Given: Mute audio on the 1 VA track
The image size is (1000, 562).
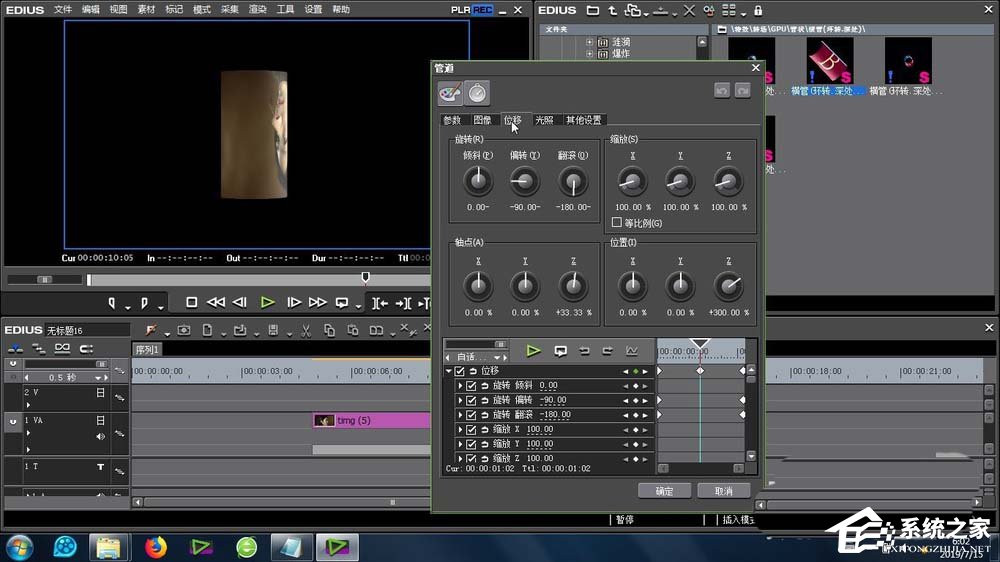Looking at the screenshot, I should click(100, 436).
